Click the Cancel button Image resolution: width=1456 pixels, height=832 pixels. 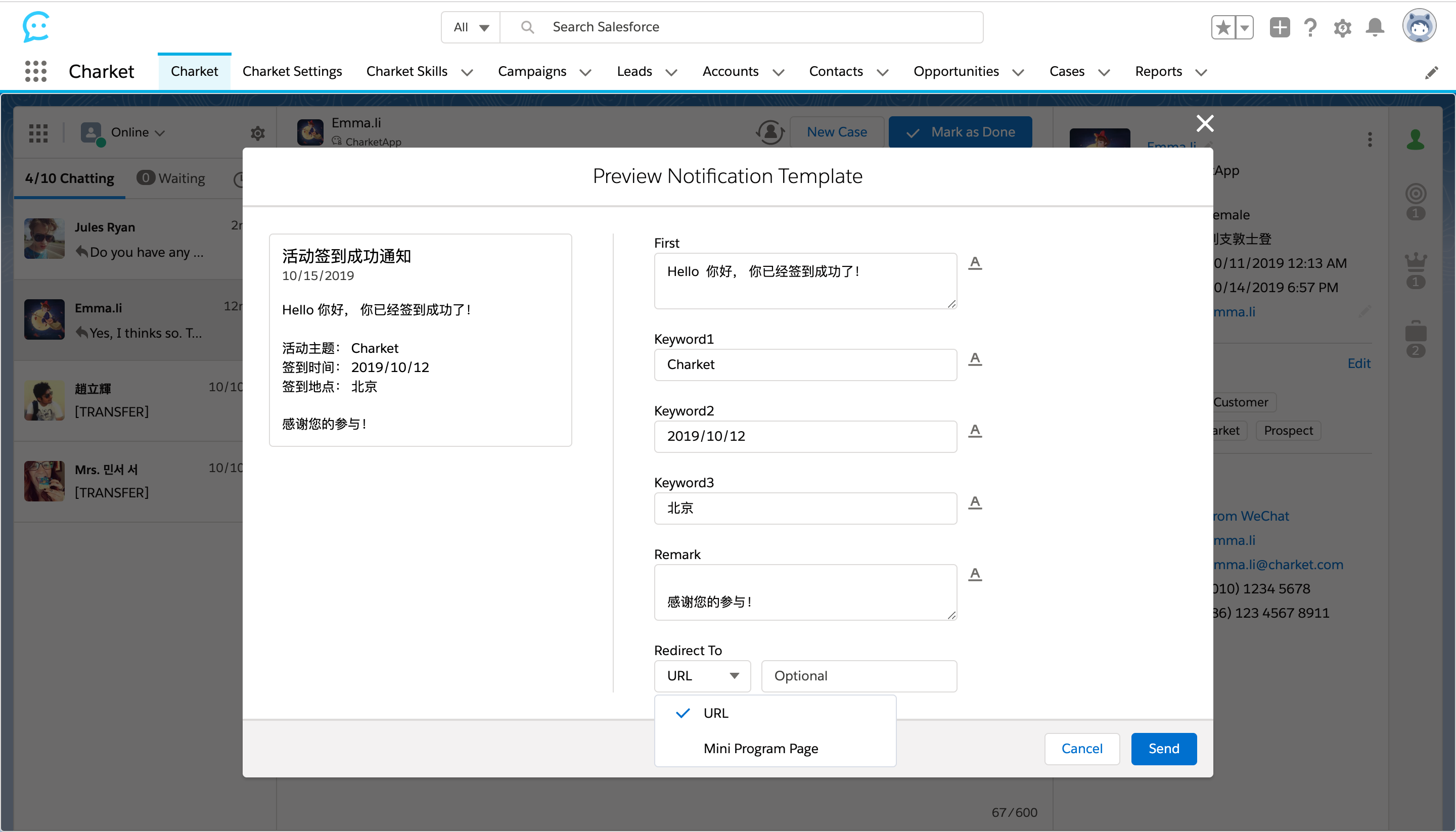pos(1082,749)
